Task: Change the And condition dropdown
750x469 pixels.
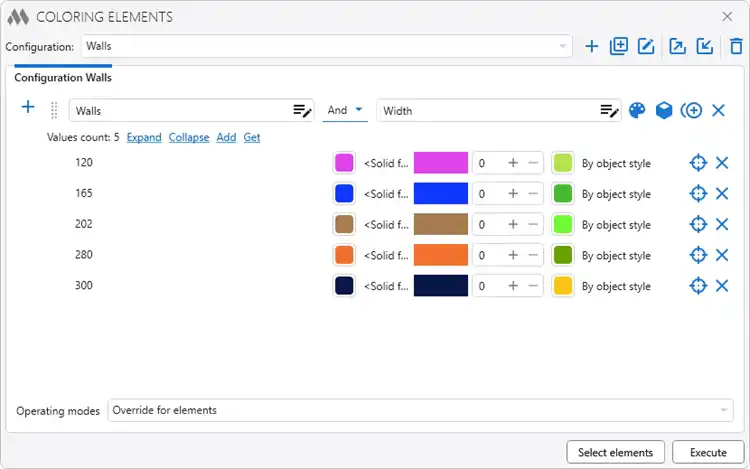Action: pyautogui.click(x=345, y=110)
